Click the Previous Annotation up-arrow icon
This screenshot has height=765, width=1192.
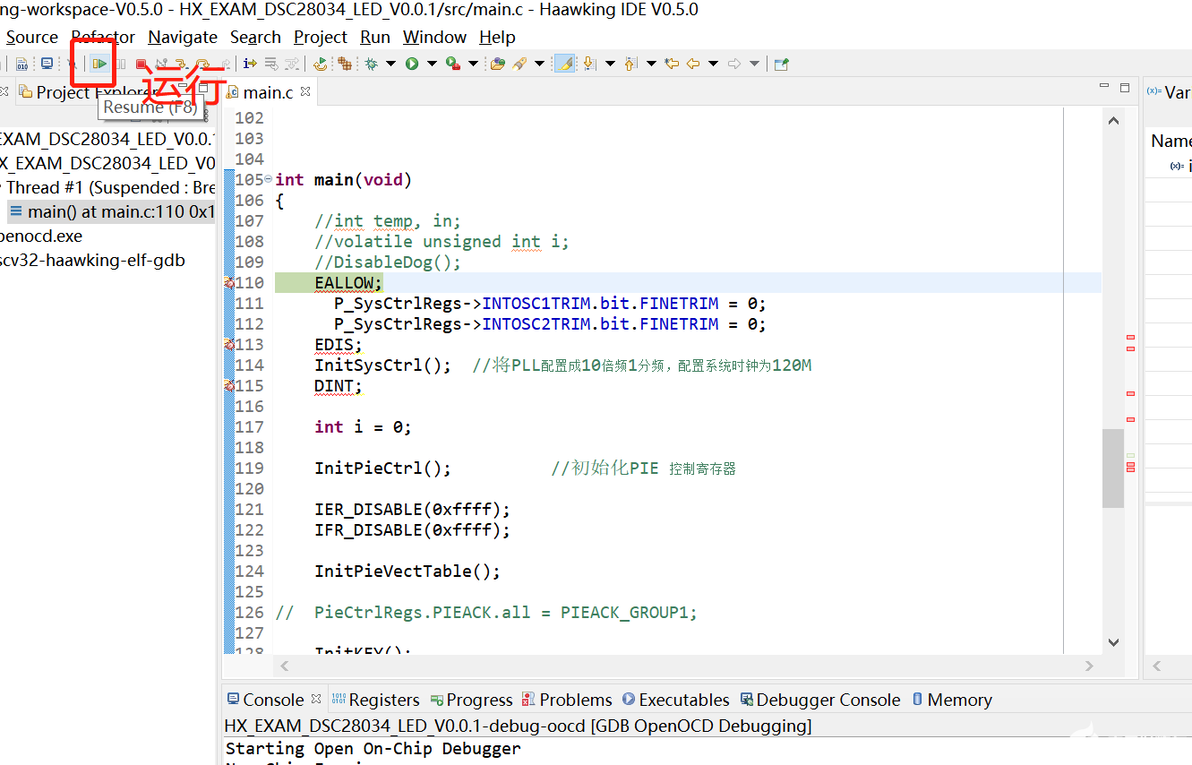pyautogui.click(x=631, y=64)
